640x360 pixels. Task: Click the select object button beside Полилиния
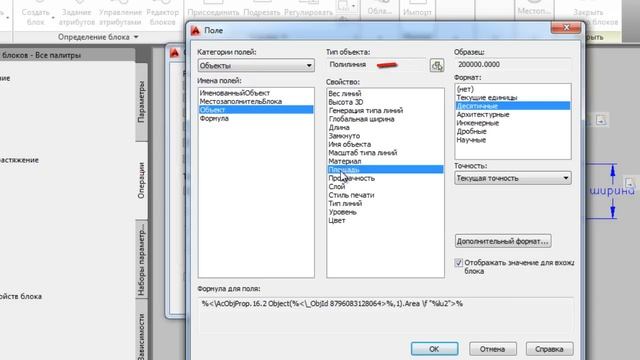click(x=437, y=65)
